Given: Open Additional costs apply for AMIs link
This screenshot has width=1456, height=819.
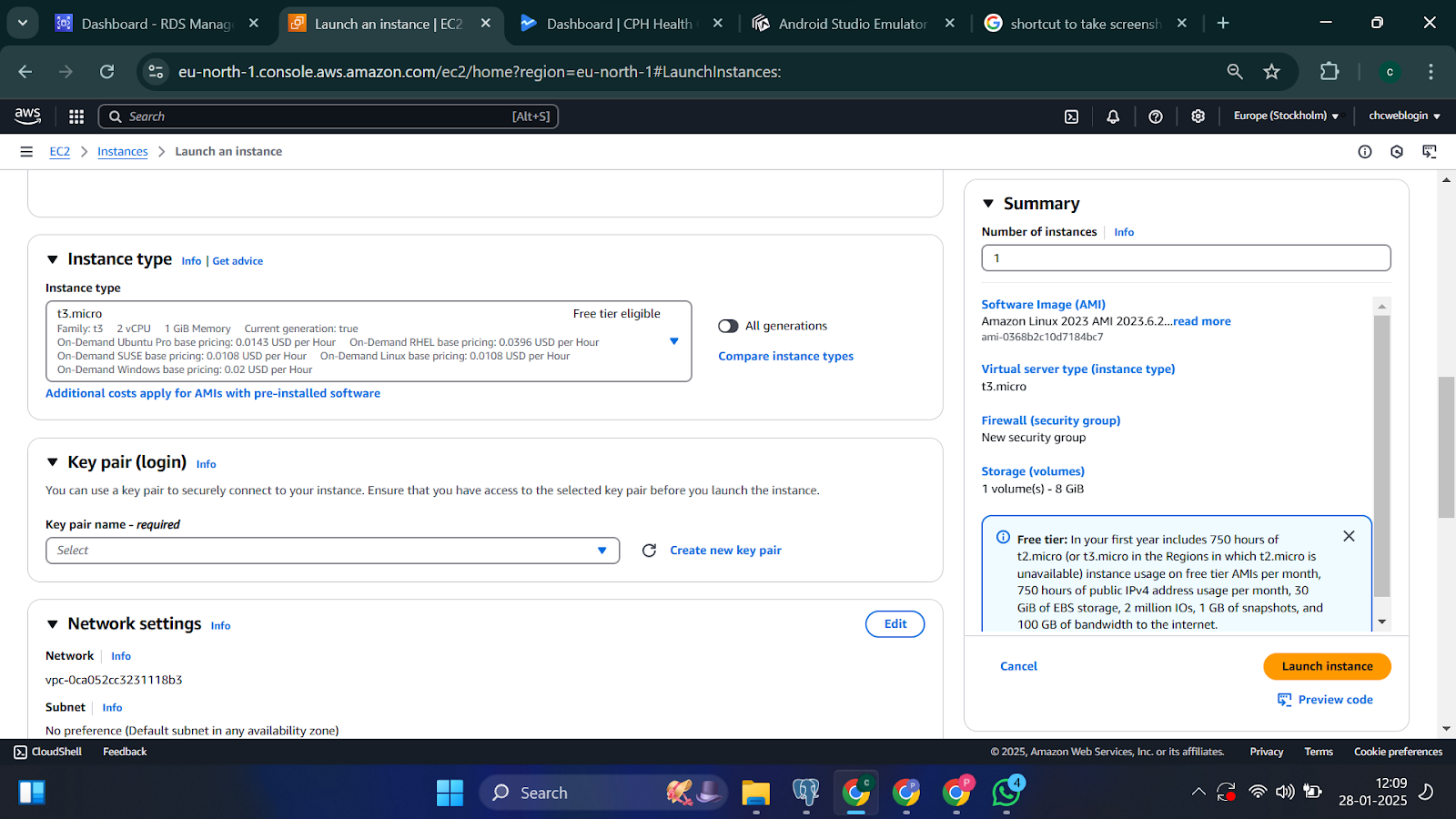Looking at the screenshot, I should [x=213, y=394].
